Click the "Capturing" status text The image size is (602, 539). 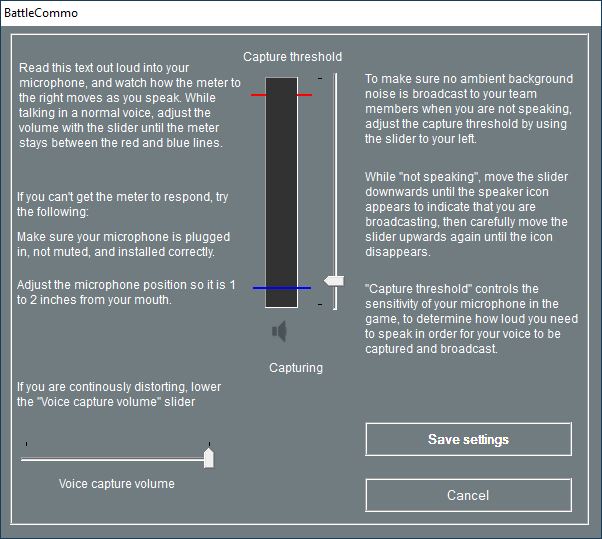[296, 368]
